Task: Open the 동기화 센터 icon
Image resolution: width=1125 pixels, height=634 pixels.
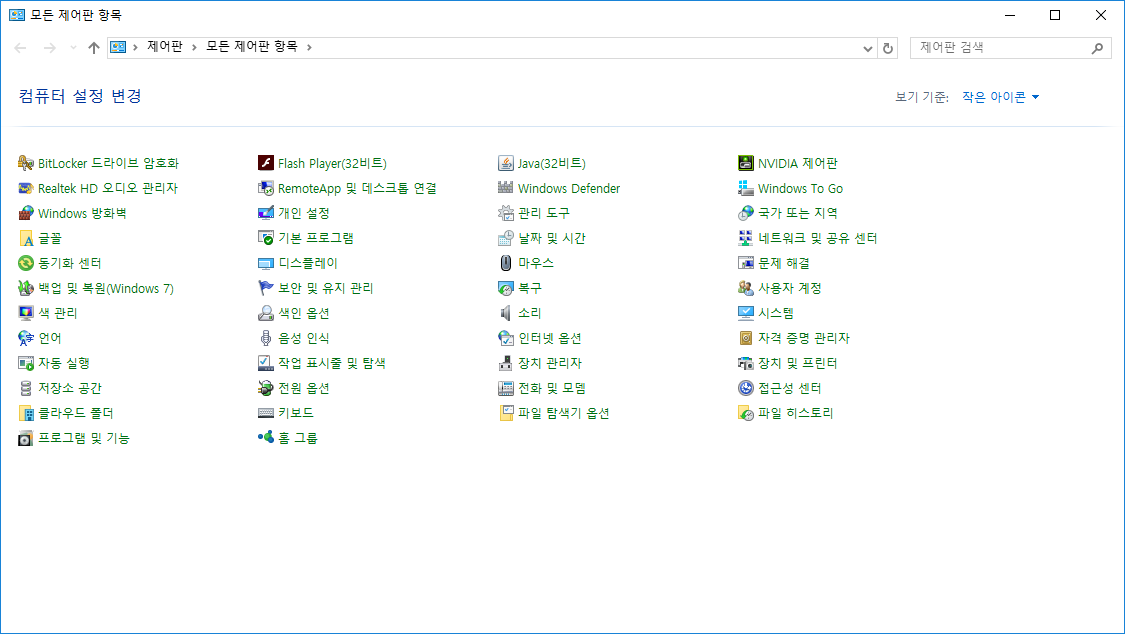Action: tap(26, 263)
